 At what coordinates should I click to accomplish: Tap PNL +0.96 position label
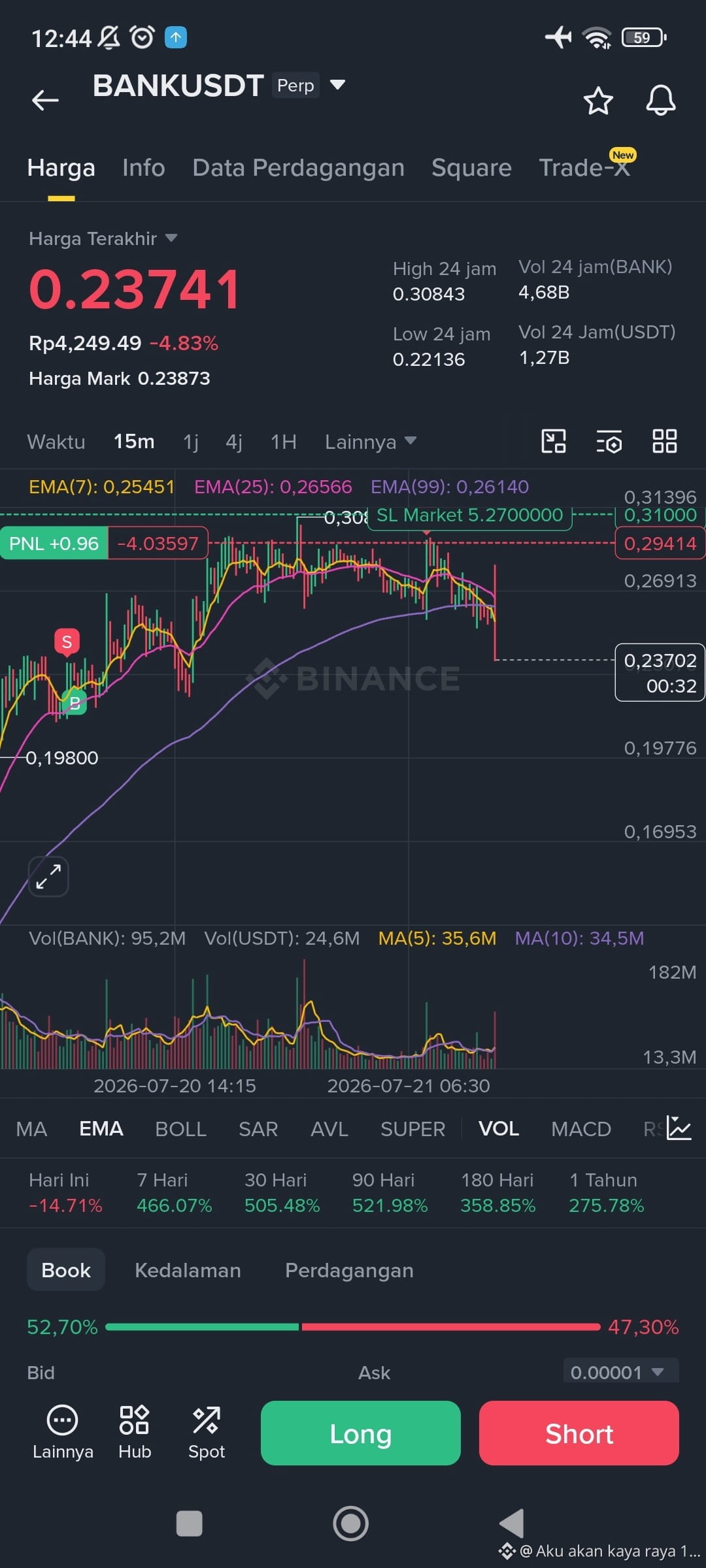pos(54,544)
